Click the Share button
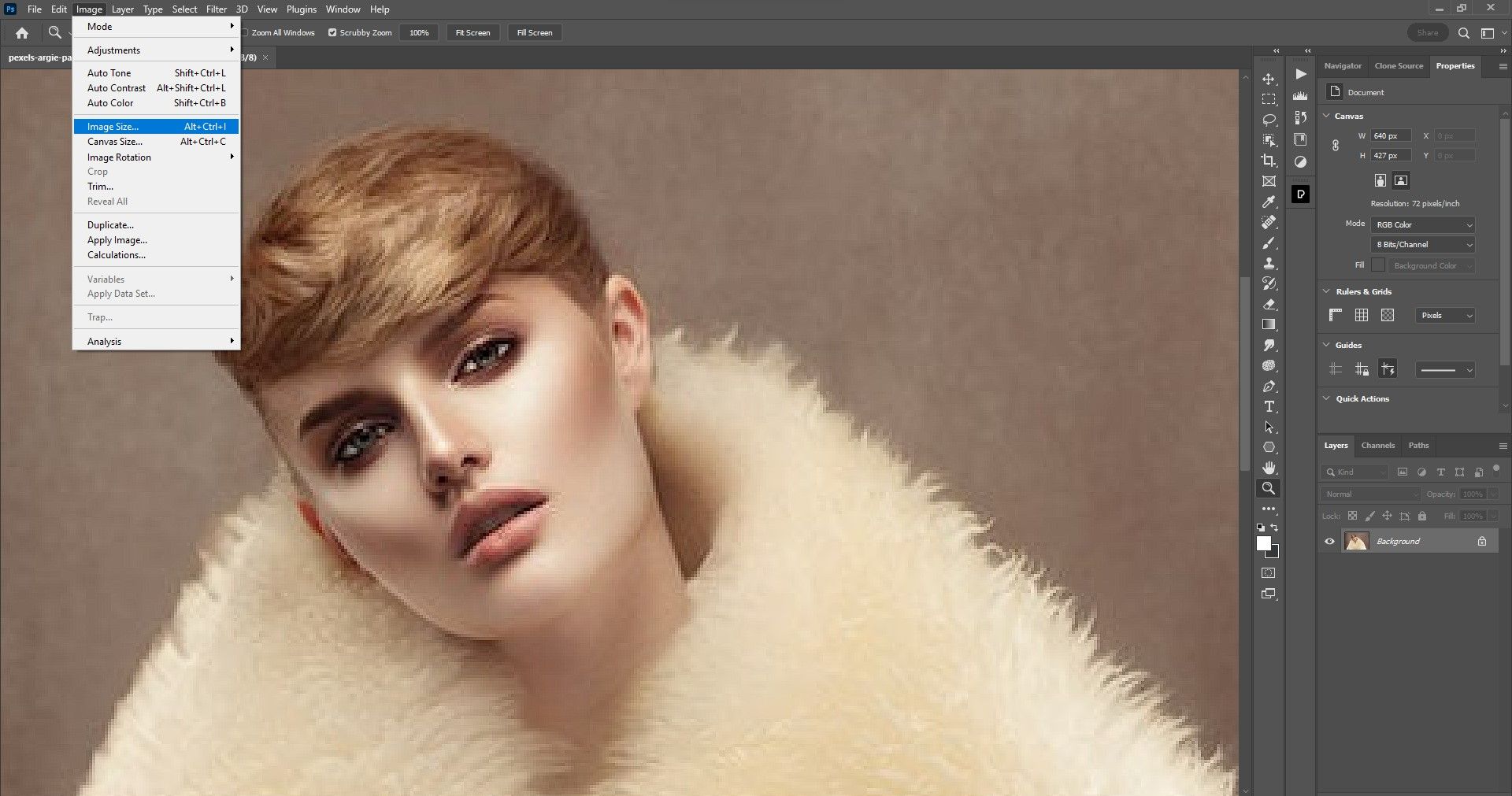1512x796 pixels. click(1428, 32)
